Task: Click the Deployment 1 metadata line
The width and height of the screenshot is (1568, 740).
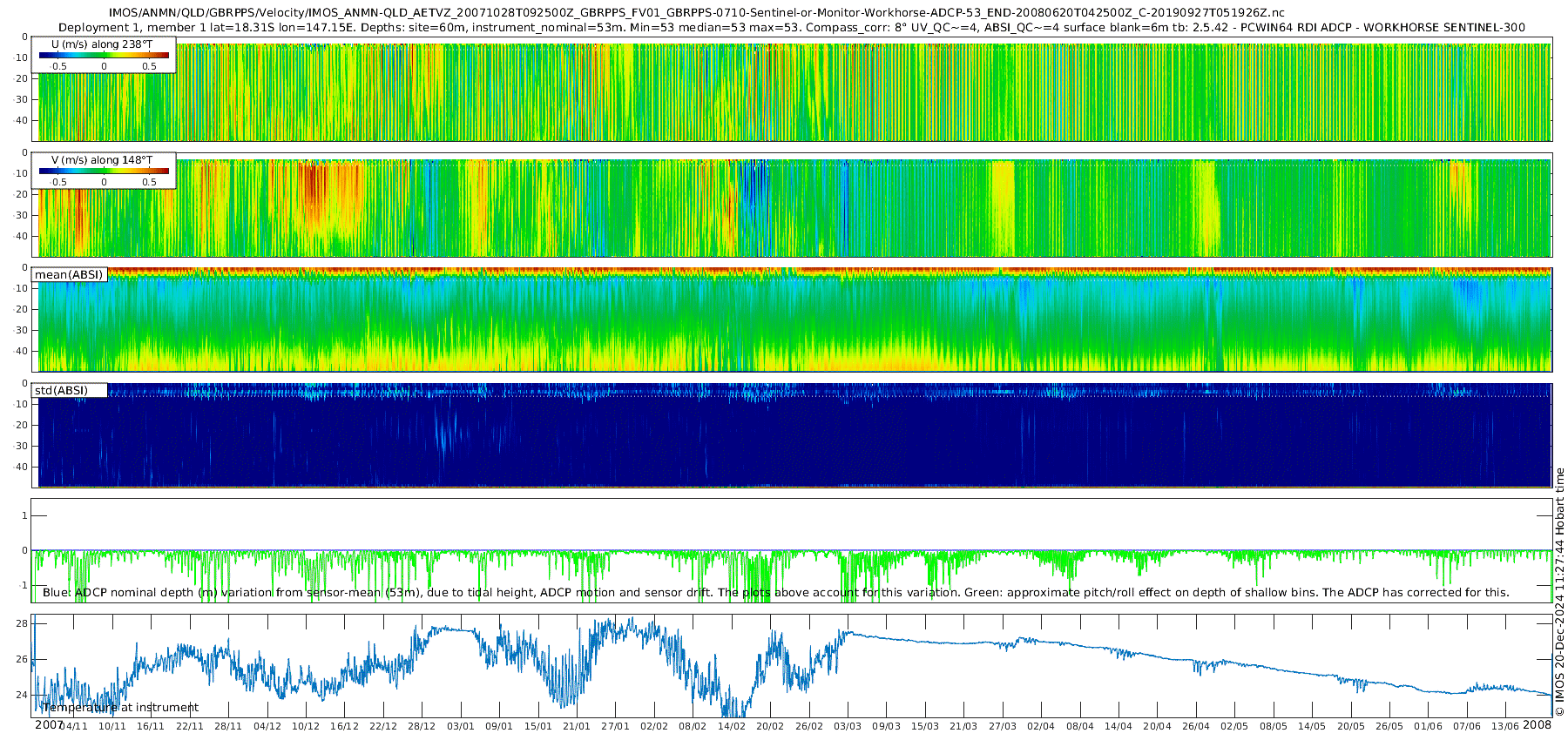Action: [x=791, y=28]
